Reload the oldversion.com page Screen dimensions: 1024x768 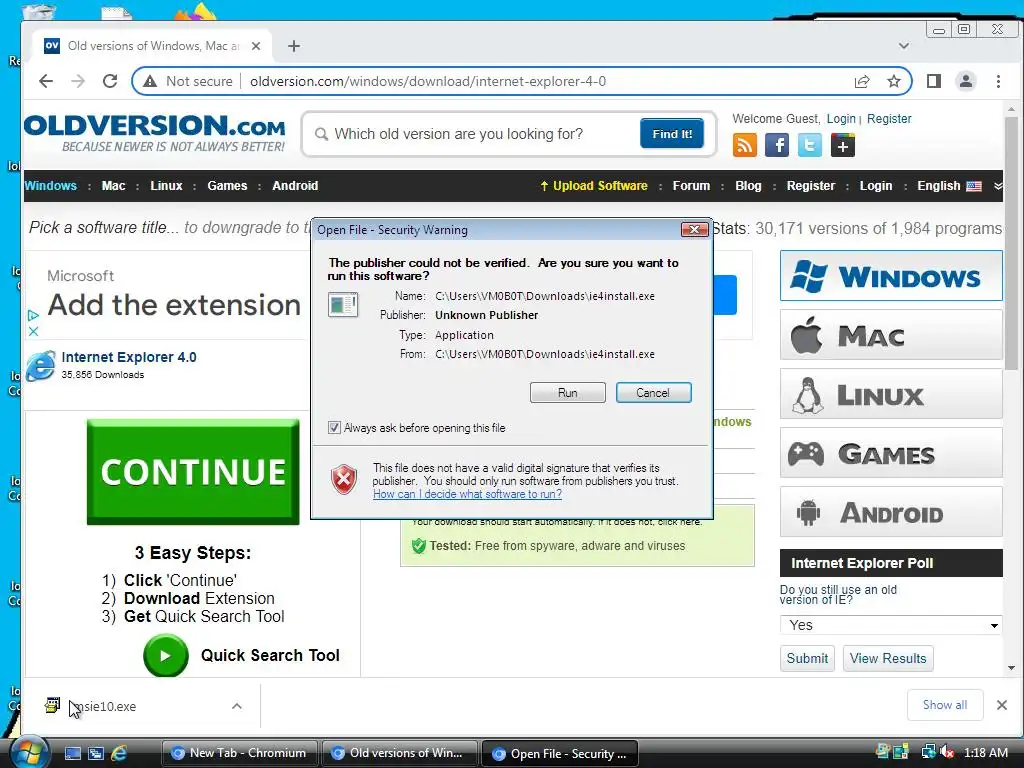point(110,81)
